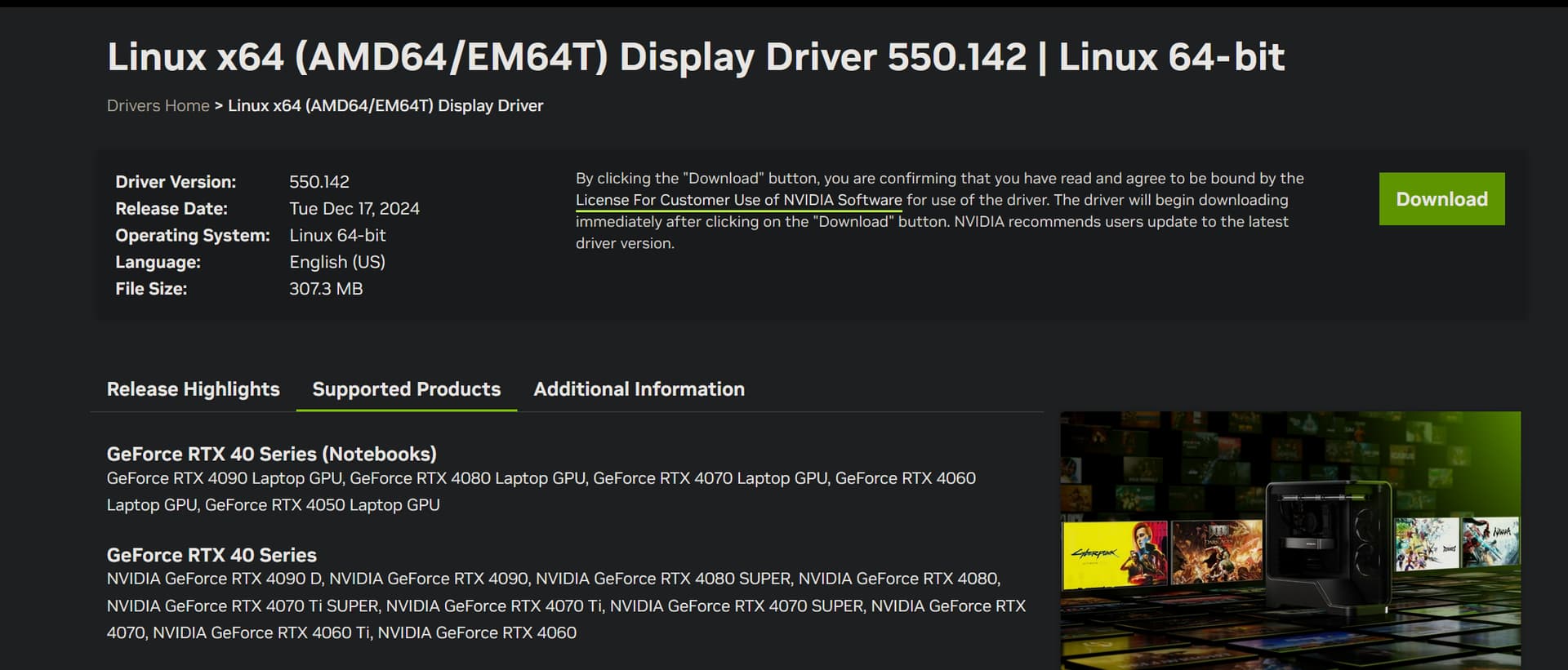The width and height of the screenshot is (1568, 670).
Task: Click the Language value English (US)
Action: 336,262
